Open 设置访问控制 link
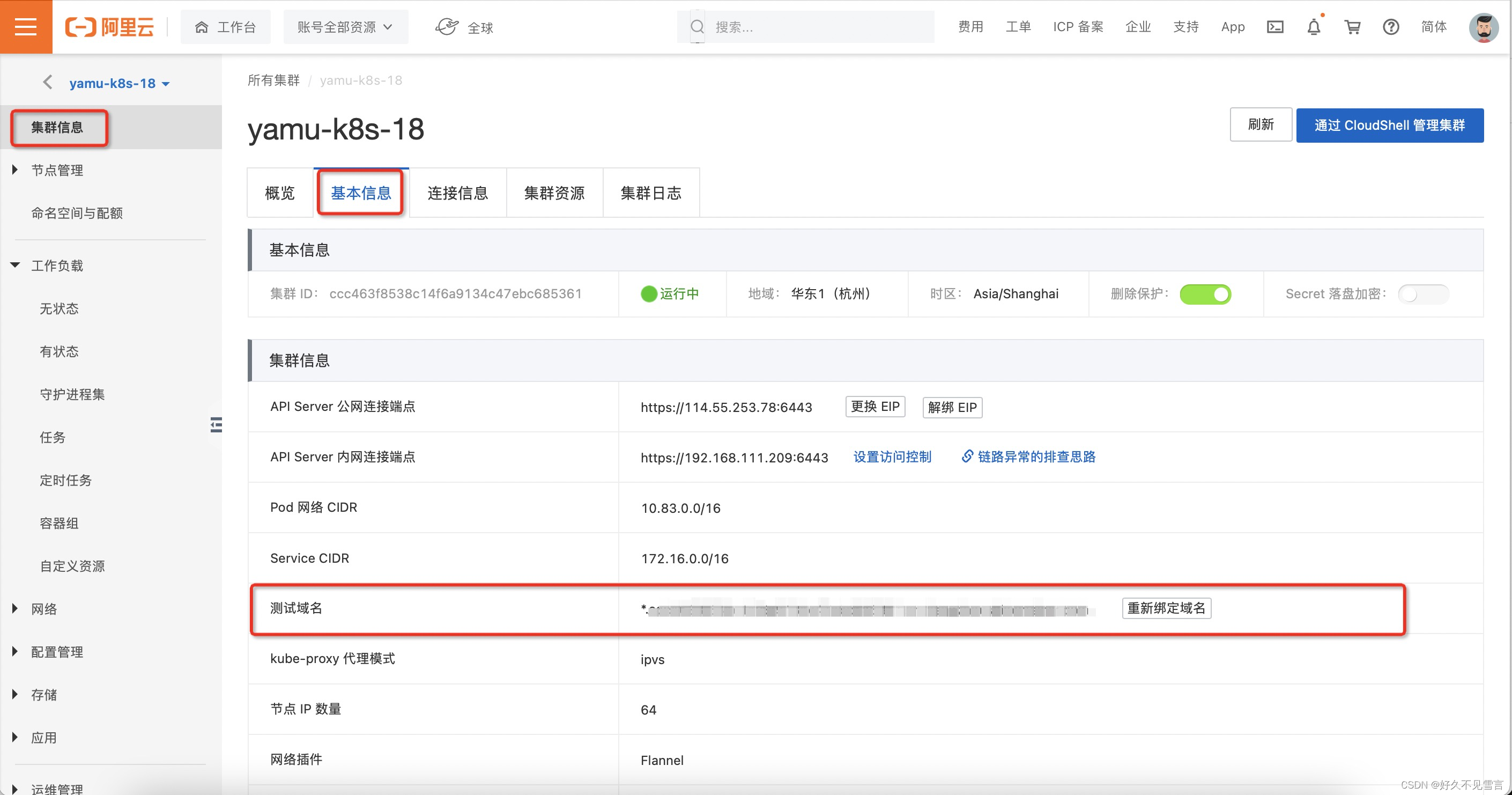 892,457
